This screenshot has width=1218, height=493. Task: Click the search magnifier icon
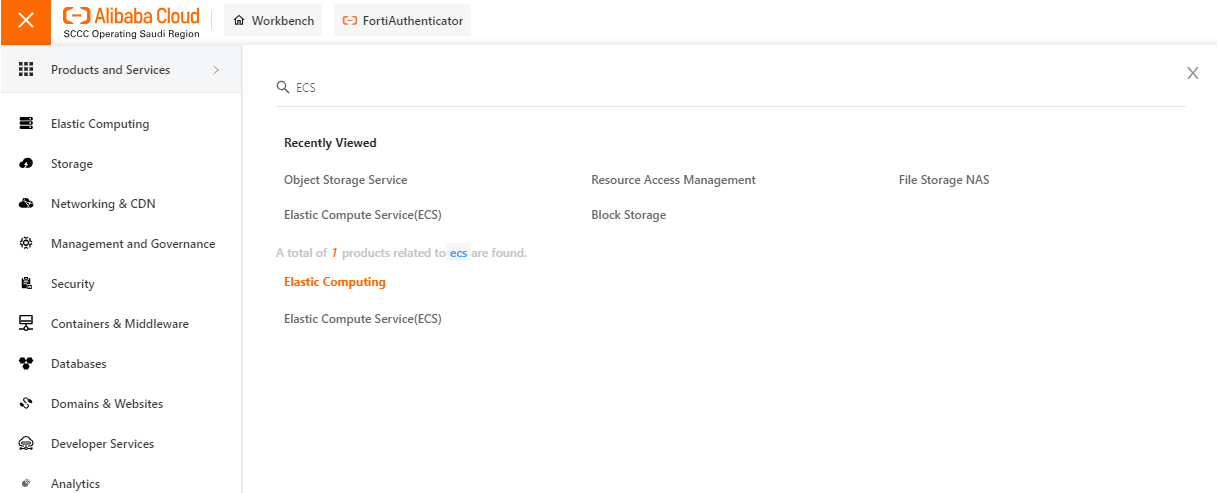[283, 88]
